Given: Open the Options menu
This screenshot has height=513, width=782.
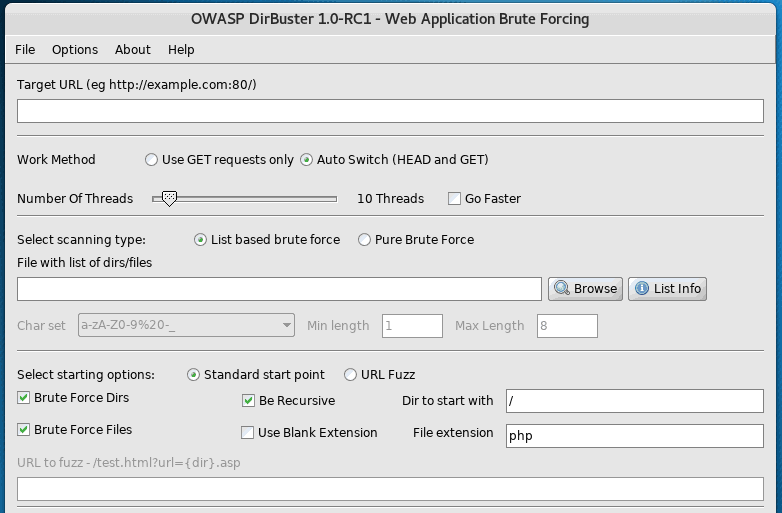Looking at the screenshot, I should (x=75, y=50).
